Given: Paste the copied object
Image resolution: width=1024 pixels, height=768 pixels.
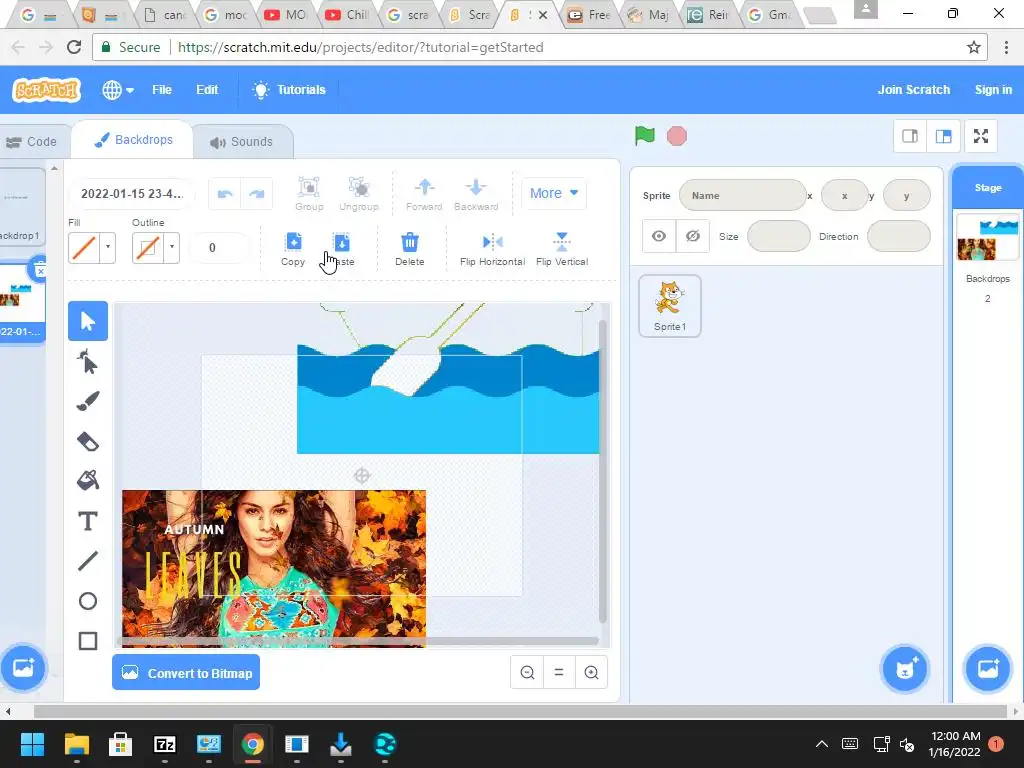Looking at the screenshot, I should point(341,249).
